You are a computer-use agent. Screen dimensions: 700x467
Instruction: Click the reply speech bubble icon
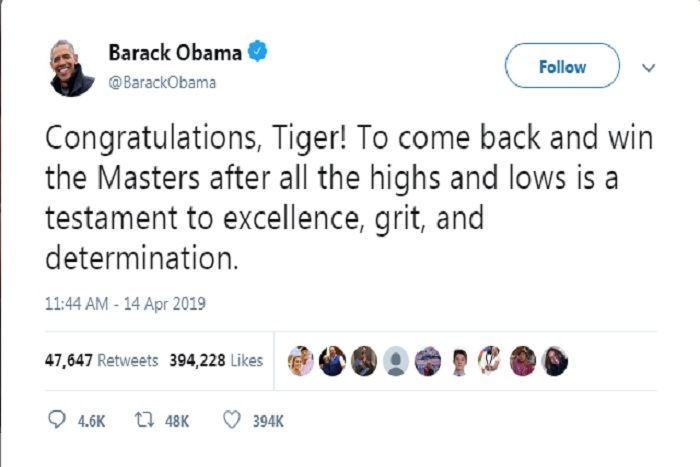[x=57, y=420]
